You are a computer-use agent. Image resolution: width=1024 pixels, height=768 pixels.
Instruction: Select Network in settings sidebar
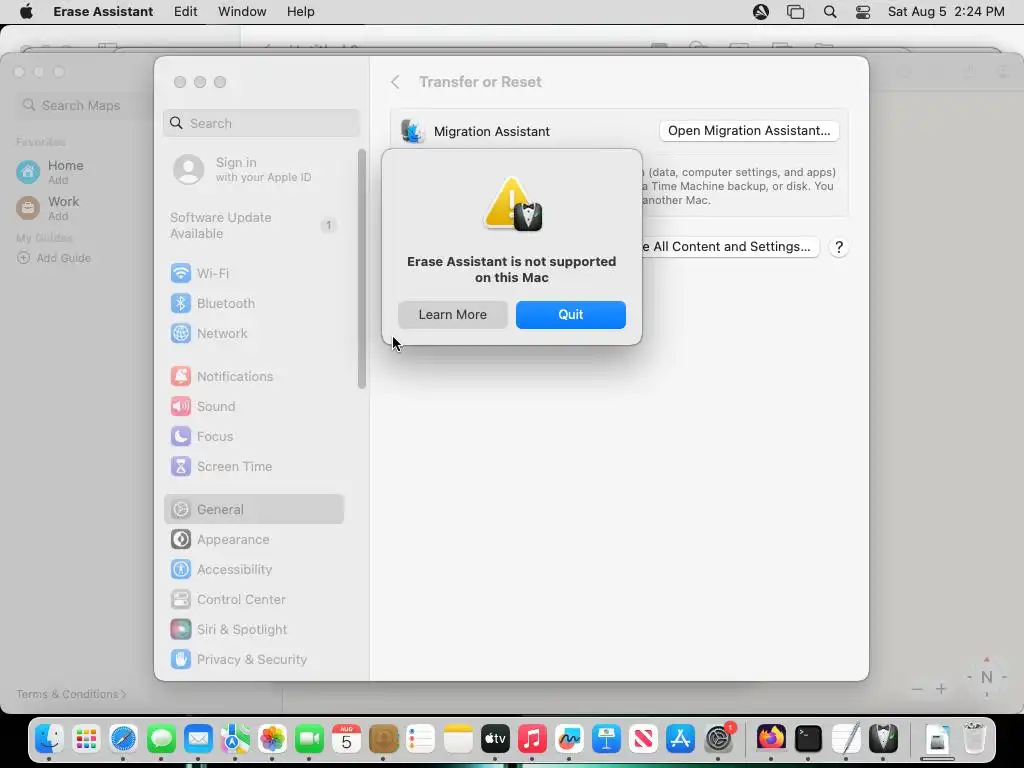click(x=253, y=333)
